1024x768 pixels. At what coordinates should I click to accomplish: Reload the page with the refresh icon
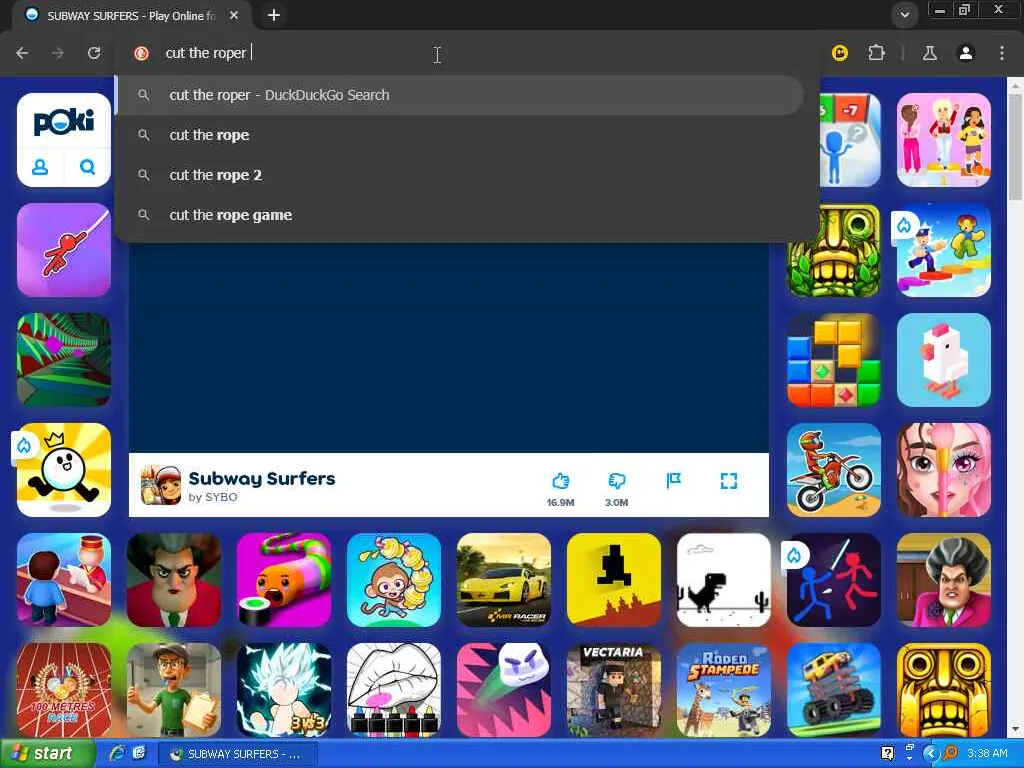(94, 53)
